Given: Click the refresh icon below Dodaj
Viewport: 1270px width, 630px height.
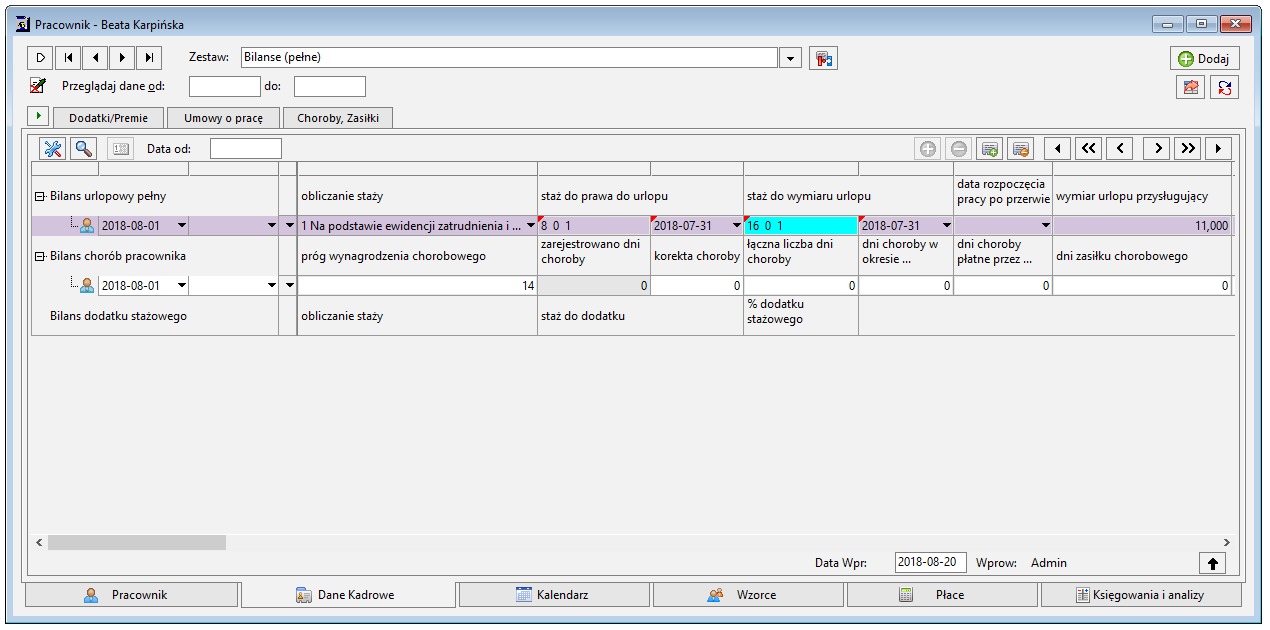Looking at the screenshot, I should 1224,88.
